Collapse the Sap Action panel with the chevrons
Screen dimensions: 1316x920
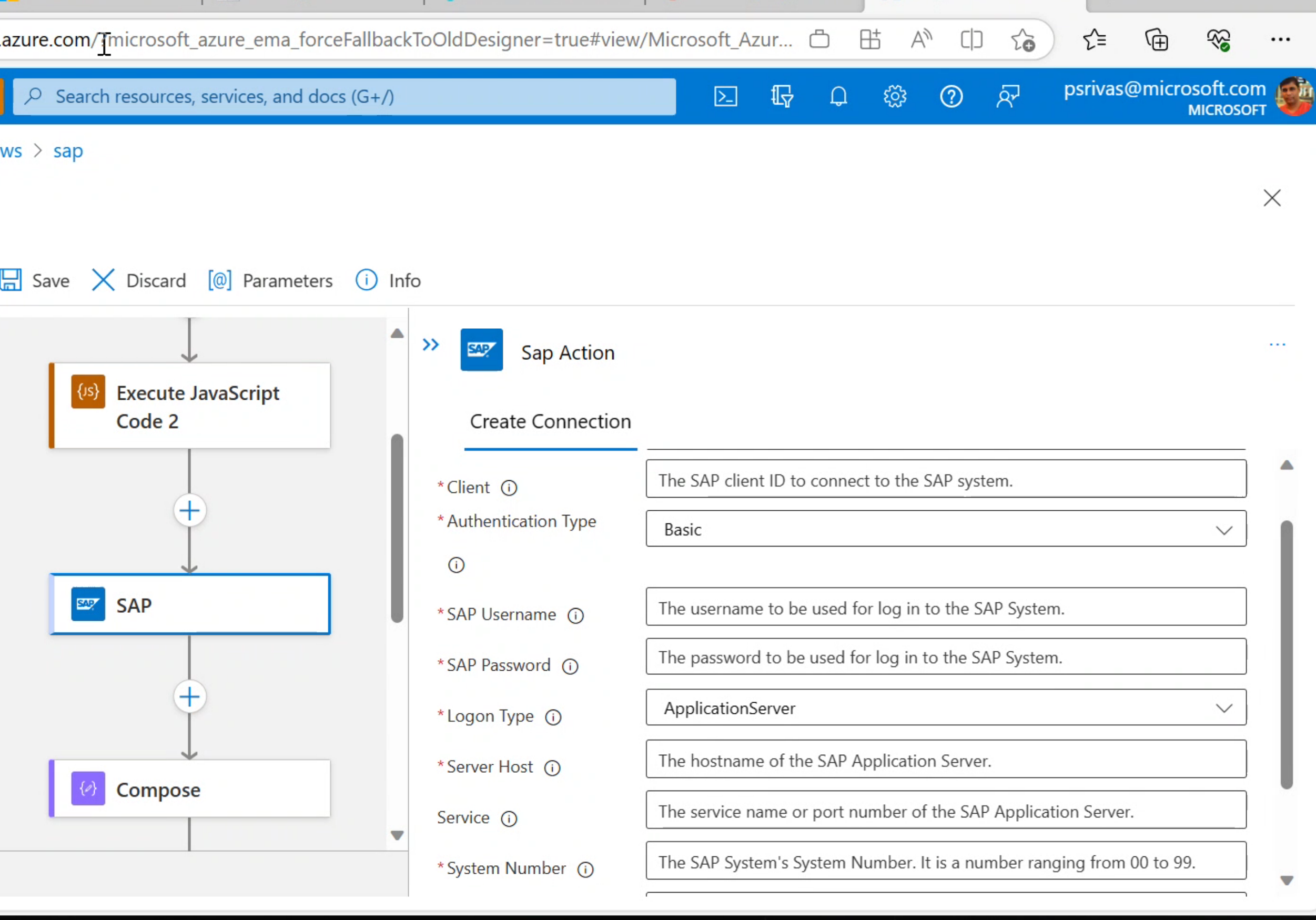pyautogui.click(x=430, y=345)
